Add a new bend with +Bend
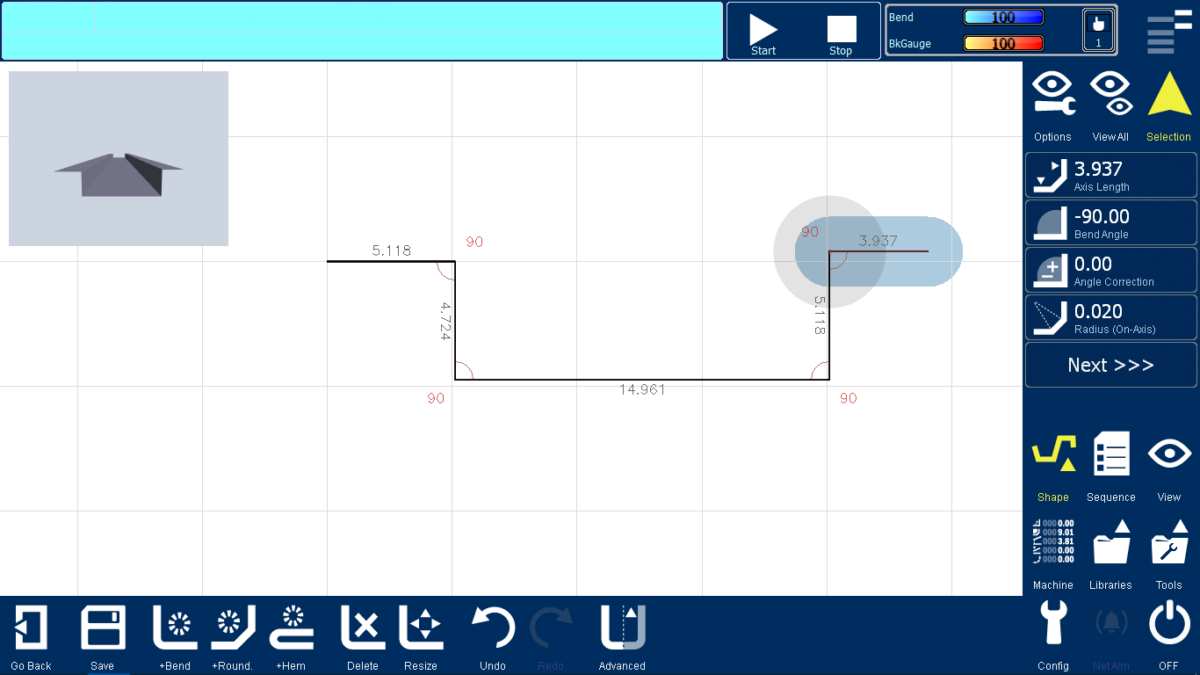 click(174, 636)
